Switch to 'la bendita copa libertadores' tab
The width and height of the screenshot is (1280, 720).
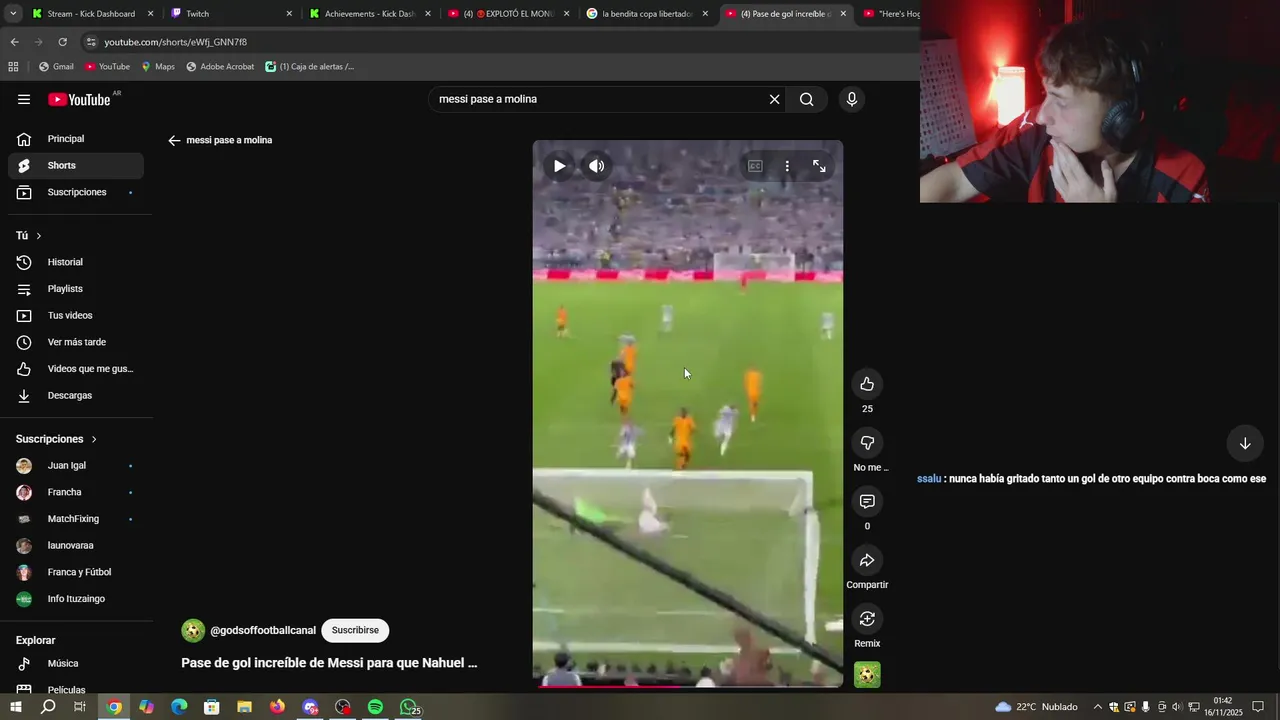tap(647, 14)
